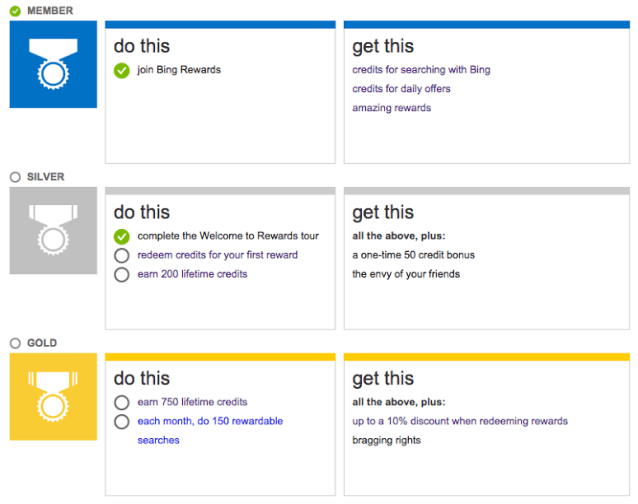
Task: Click the MEMBER level heading
Action: pos(50,11)
